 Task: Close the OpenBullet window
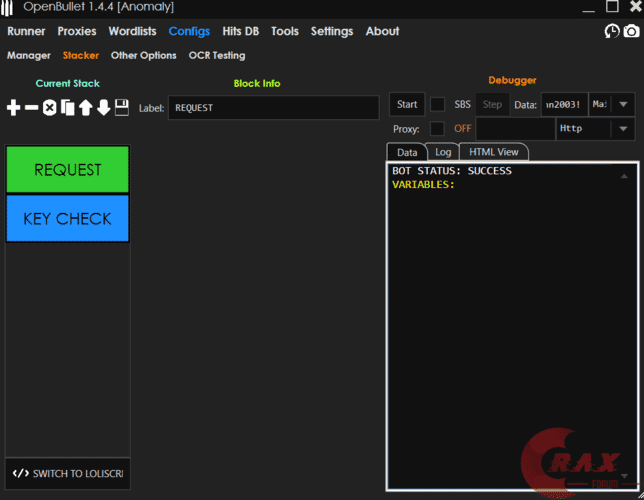[x=635, y=7]
